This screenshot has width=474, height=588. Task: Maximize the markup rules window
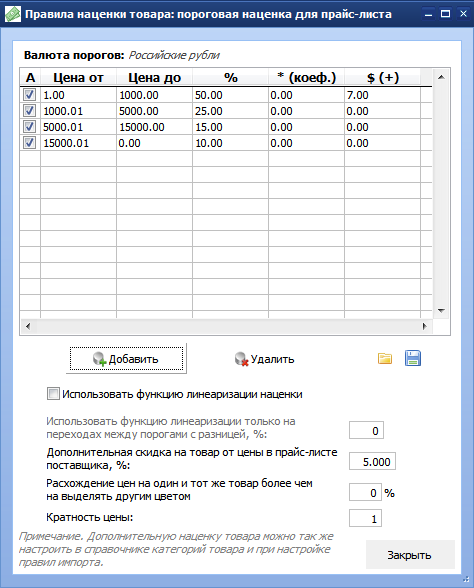pyautogui.click(x=446, y=14)
